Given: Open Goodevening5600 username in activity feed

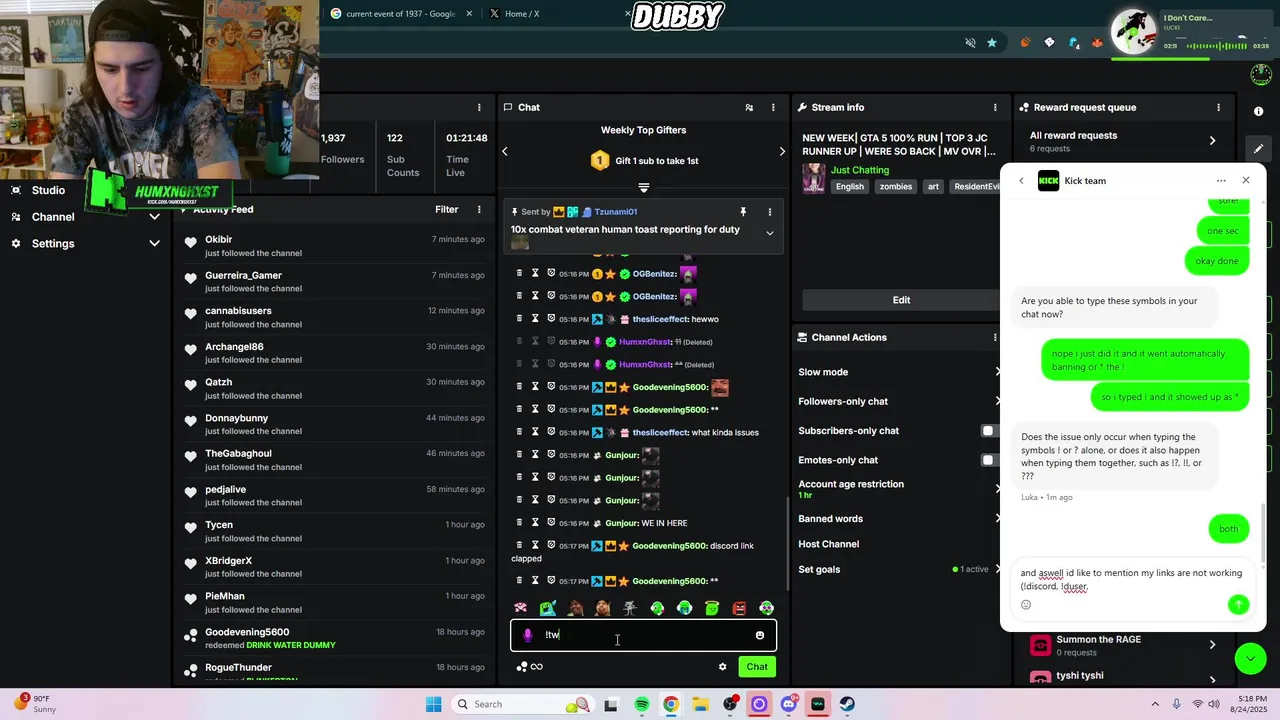Looking at the screenshot, I should [x=247, y=632].
